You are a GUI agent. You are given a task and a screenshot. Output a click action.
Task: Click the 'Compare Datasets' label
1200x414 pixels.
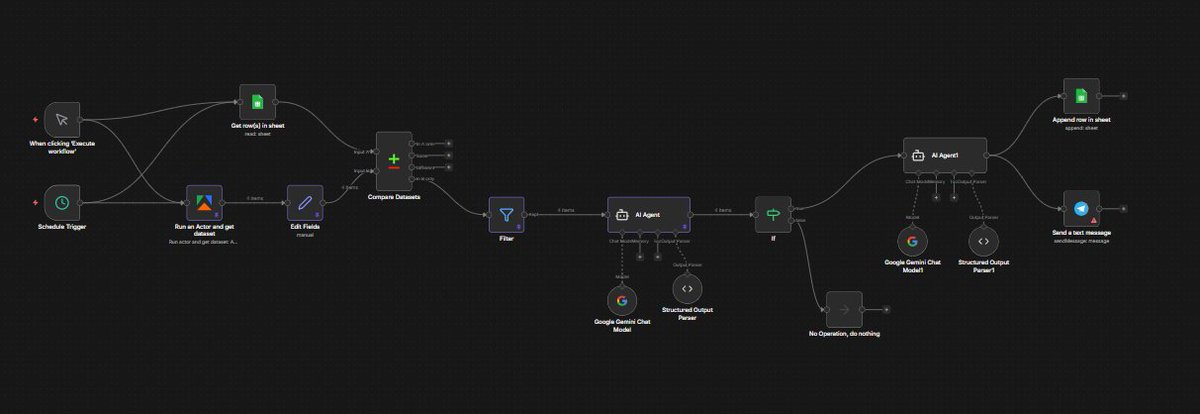point(393,198)
